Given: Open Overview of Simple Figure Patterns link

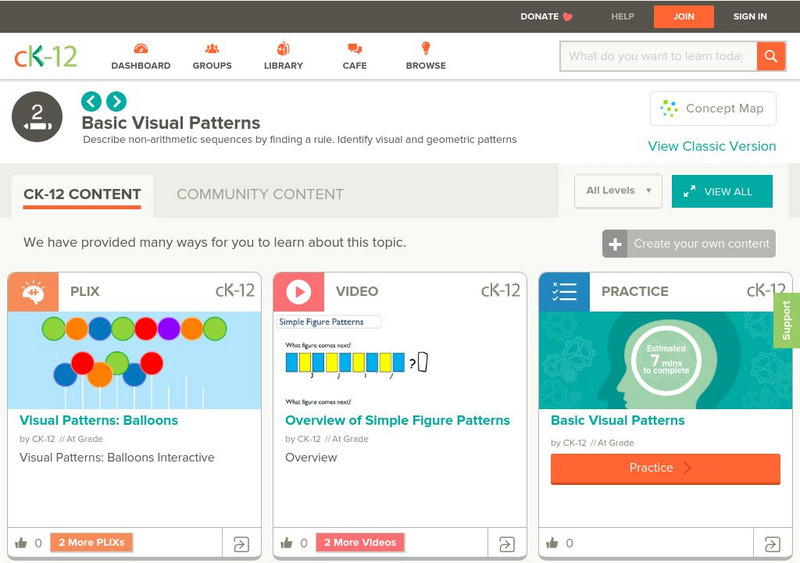Looking at the screenshot, I should click(397, 420).
